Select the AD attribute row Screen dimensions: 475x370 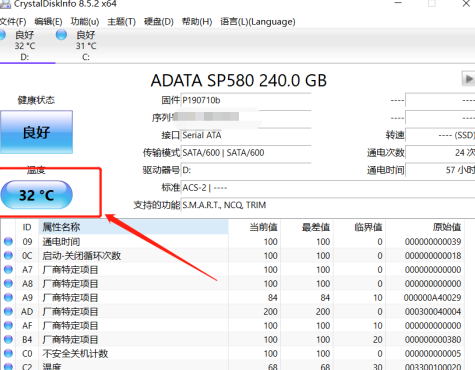pos(233,311)
